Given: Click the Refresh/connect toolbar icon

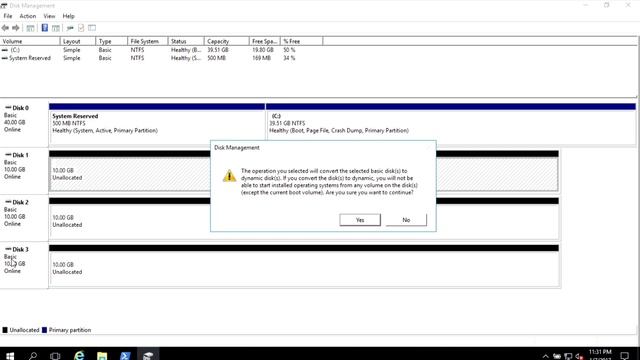Looking at the screenshot, I should (x=70, y=28).
